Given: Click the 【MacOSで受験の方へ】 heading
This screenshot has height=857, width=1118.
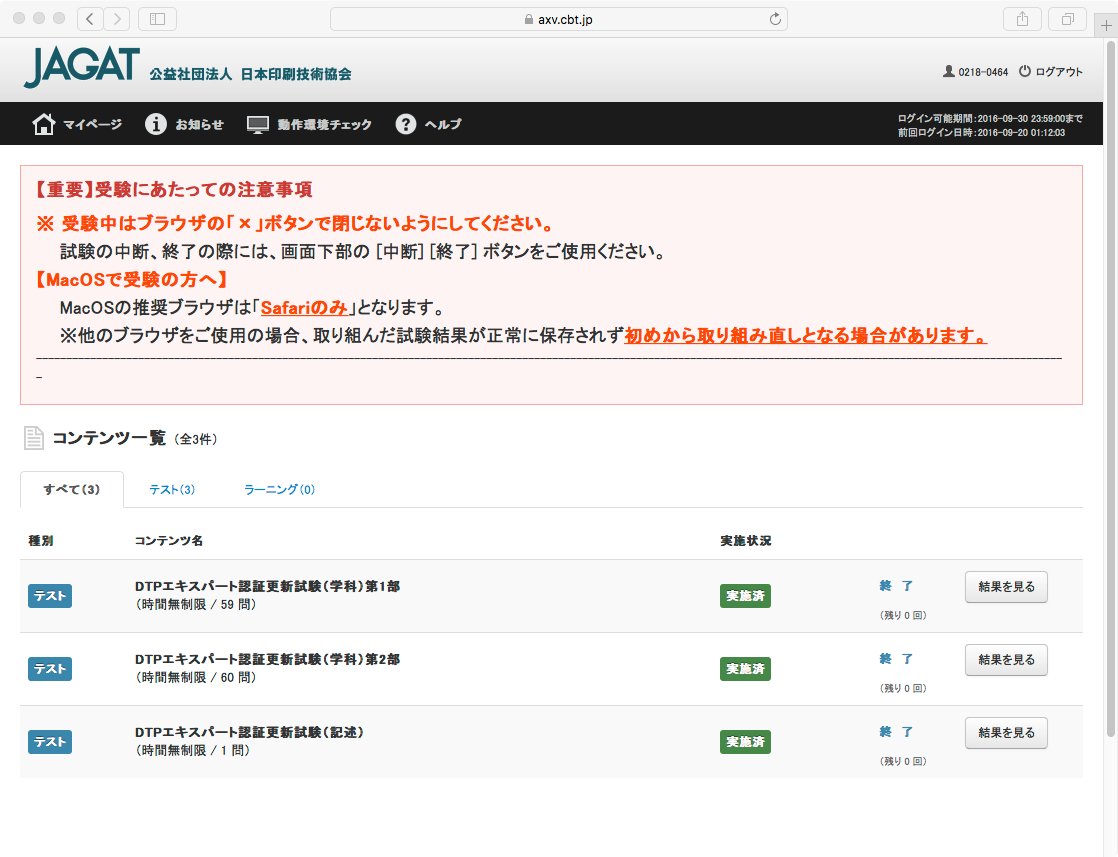Looking at the screenshot, I should 132,279.
